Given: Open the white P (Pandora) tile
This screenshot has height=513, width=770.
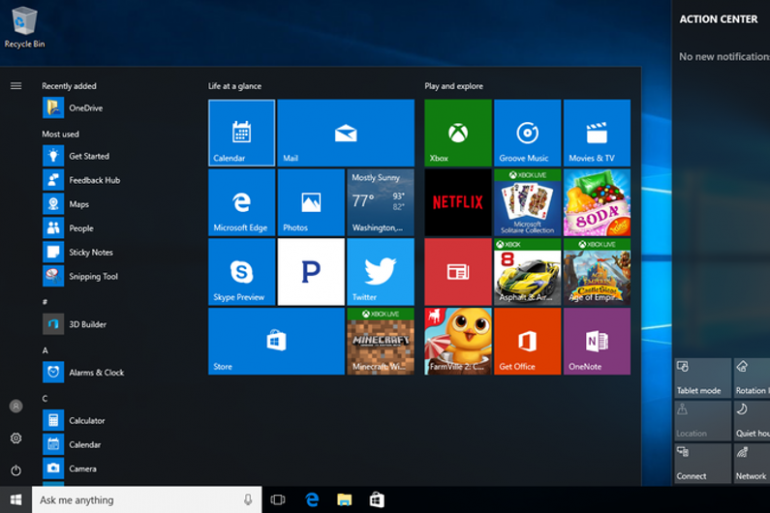Looking at the screenshot, I should coord(311,272).
